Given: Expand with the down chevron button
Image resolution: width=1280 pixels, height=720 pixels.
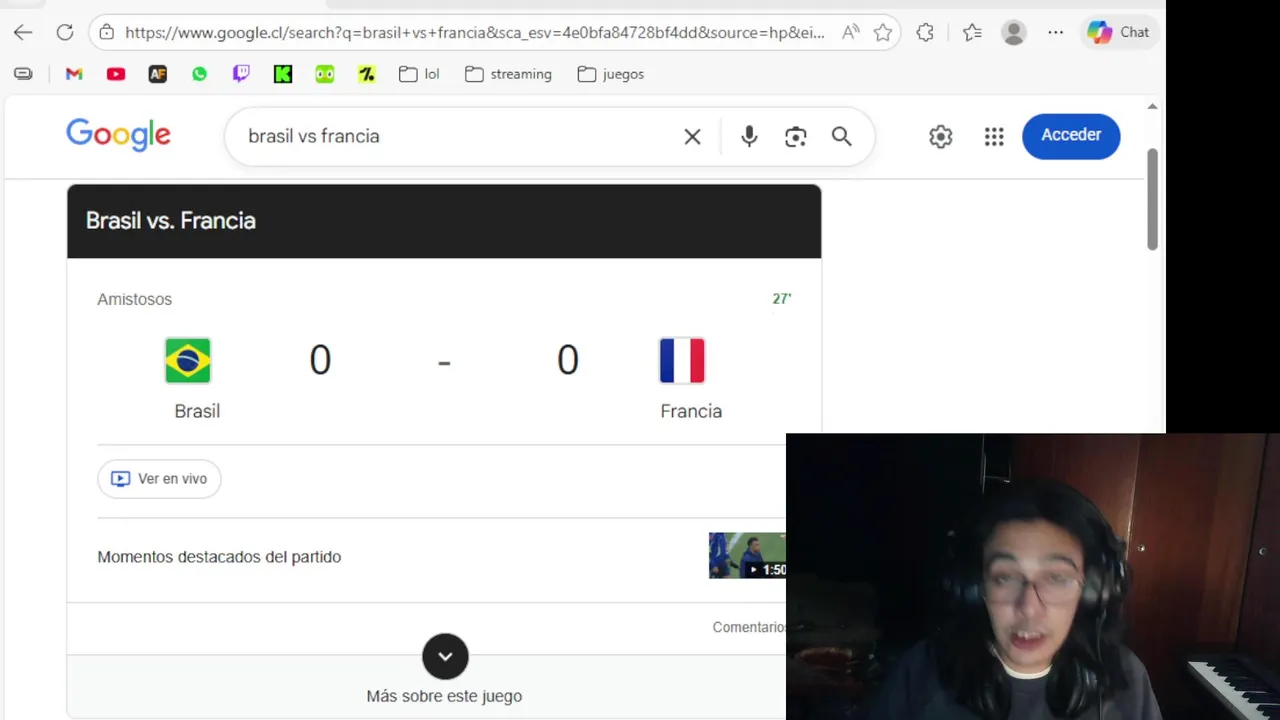Looking at the screenshot, I should click(x=445, y=657).
